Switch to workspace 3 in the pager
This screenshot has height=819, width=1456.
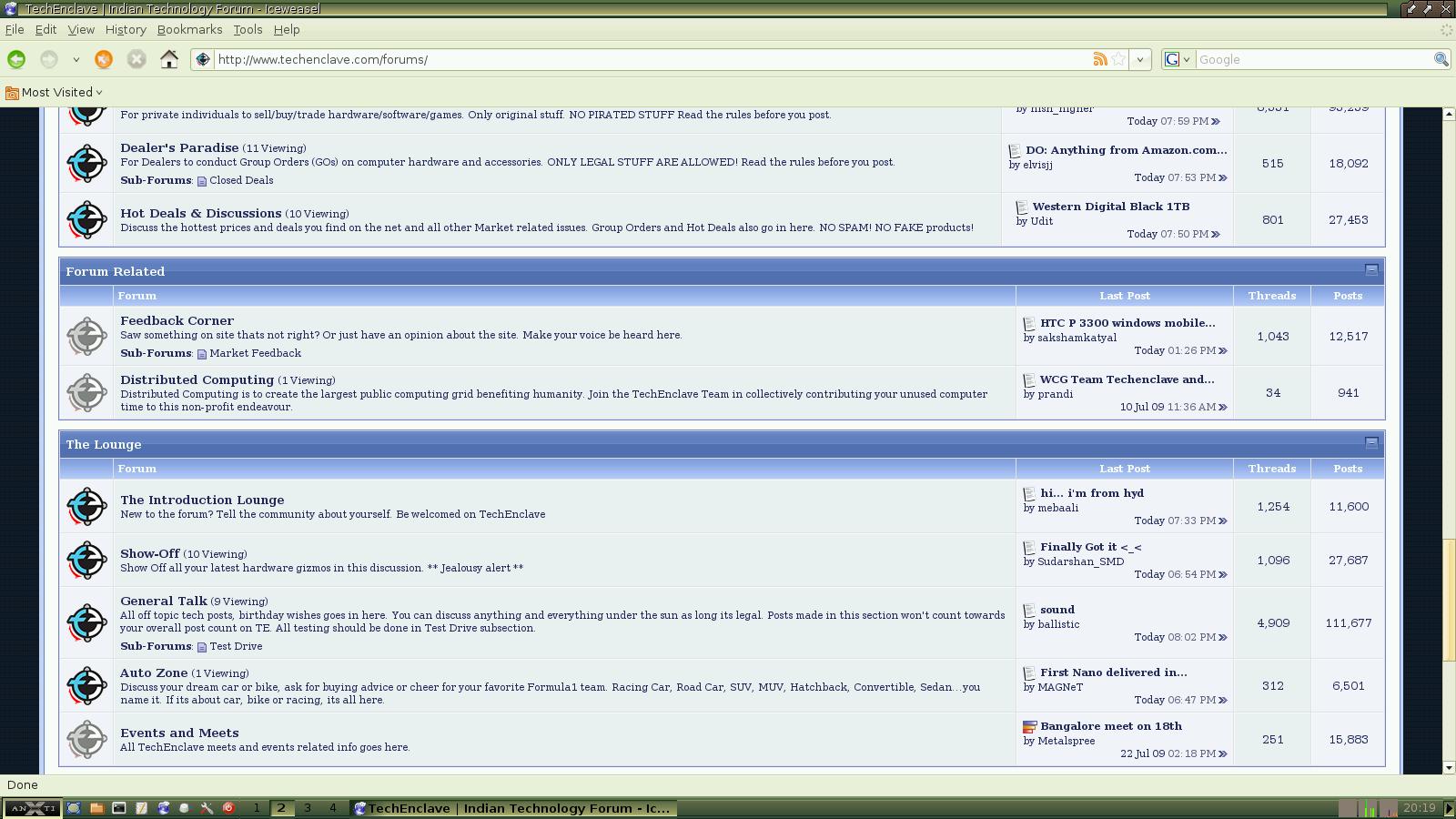(x=308, y=808)
